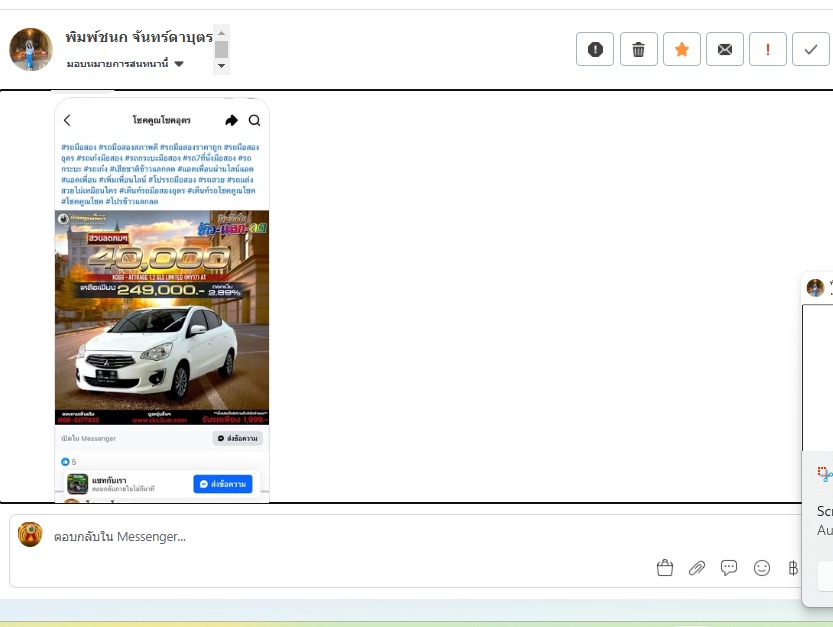Click blue ส่งข้อความ Messenger button
The height and width of the screenshot is (627, 833).
223,484
